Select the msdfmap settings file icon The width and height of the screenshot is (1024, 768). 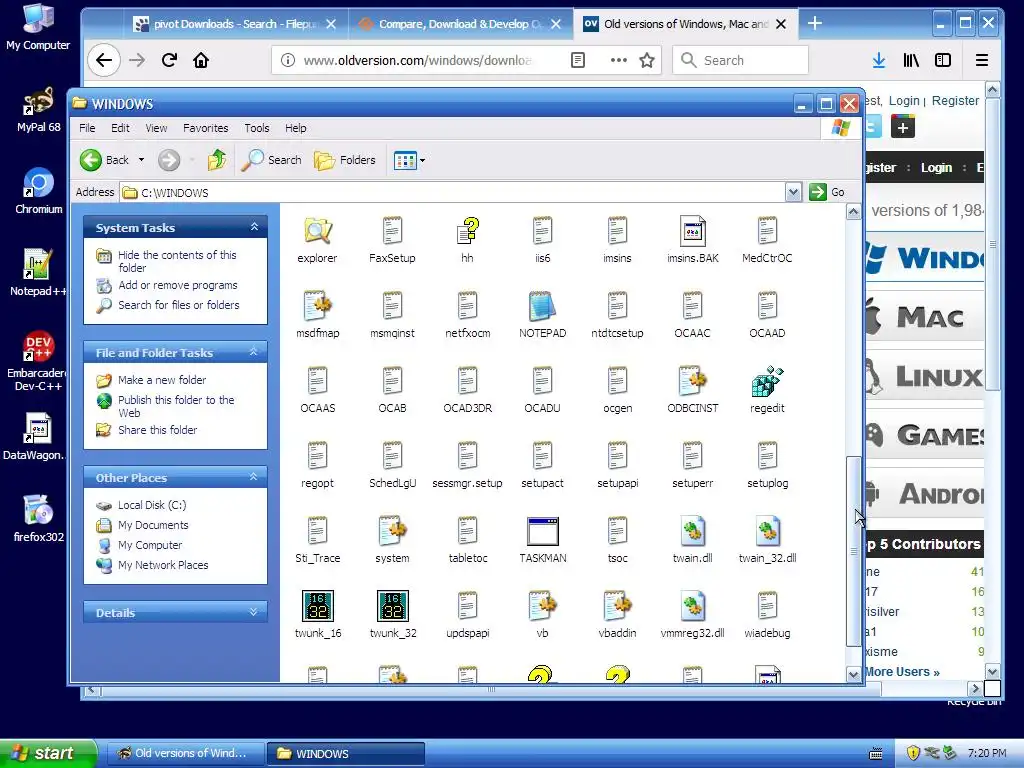(317, 306)
